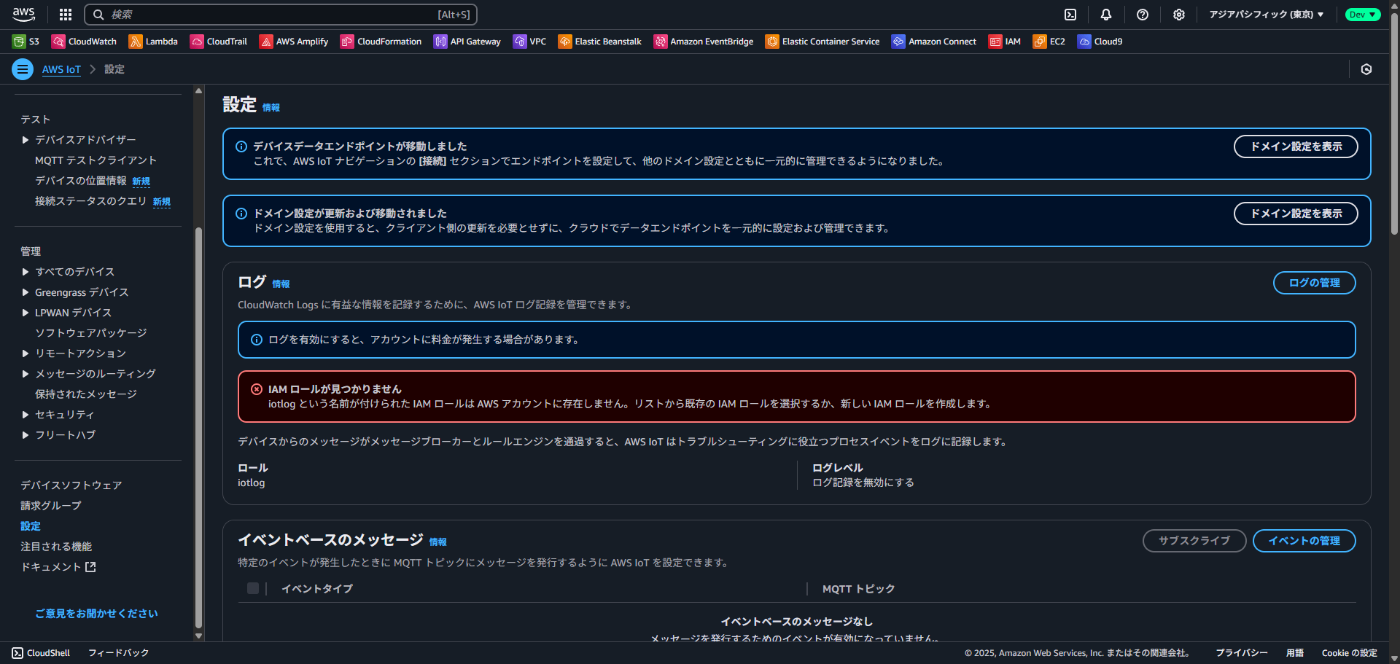Go to AWS IoT breadcrumb link
Viewport: 1400px width, 664px height.
(61, 70)
